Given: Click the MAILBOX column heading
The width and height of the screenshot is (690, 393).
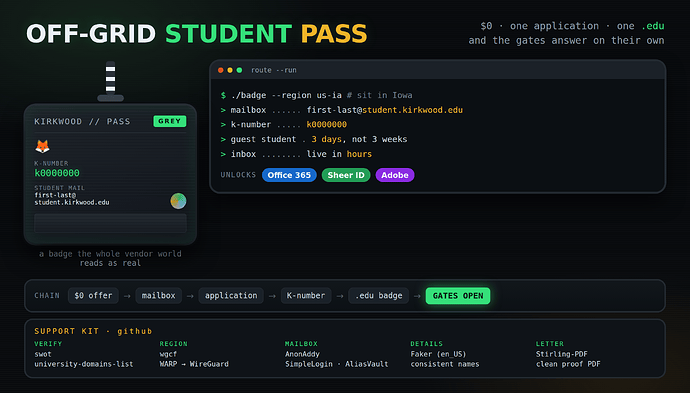Looking at the screenshot, I should point(301,344).
